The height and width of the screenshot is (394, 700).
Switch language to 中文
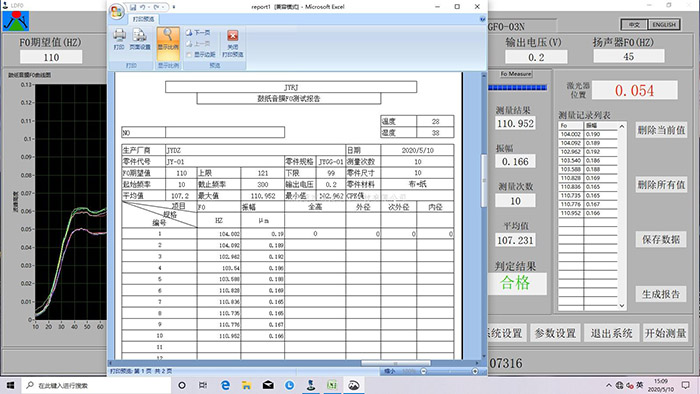[x=634, y=25]
